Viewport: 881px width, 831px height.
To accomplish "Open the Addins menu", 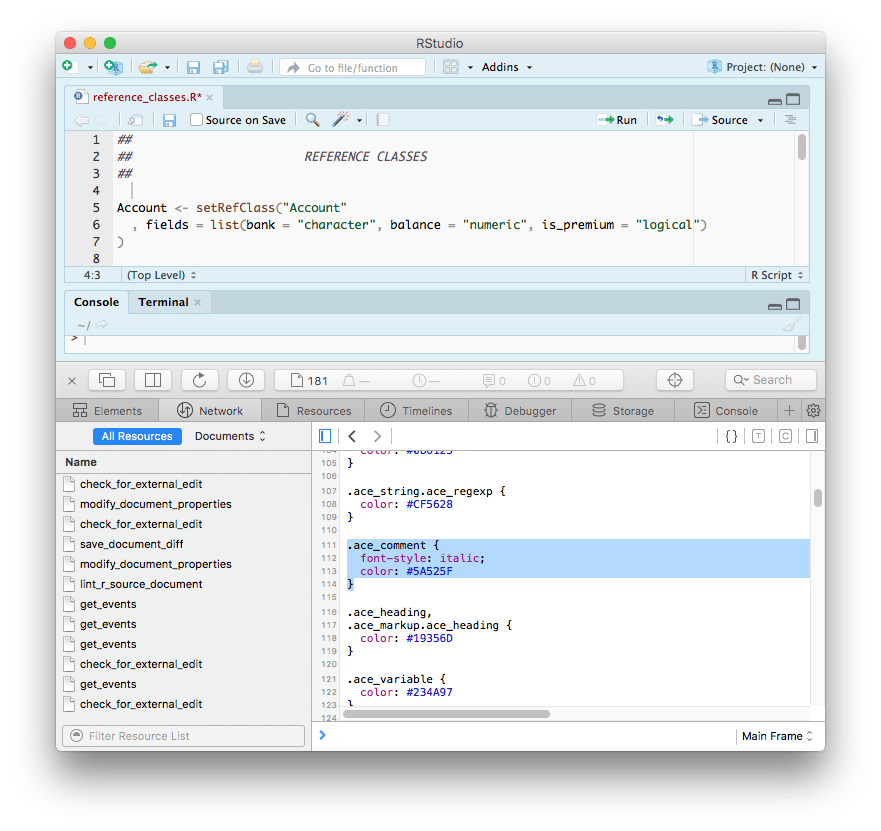I will tap(506, 67).
